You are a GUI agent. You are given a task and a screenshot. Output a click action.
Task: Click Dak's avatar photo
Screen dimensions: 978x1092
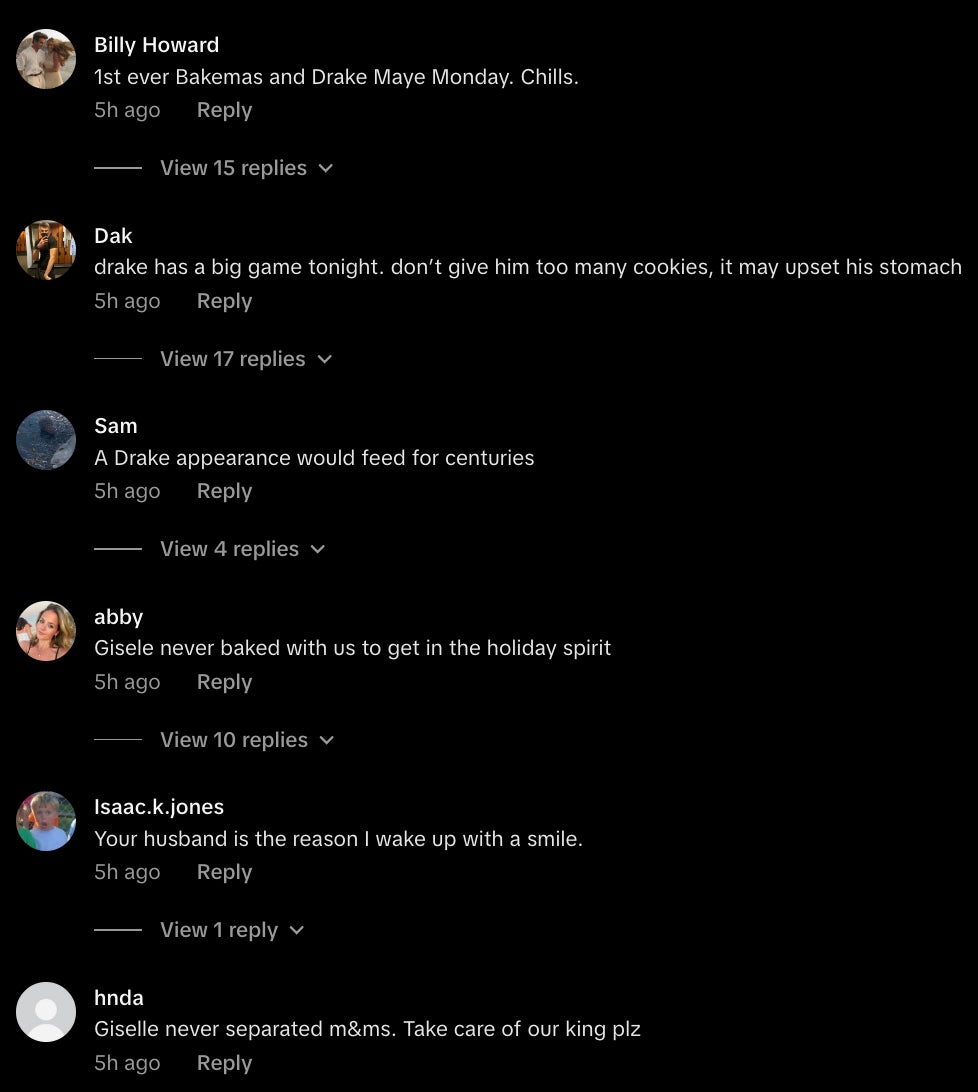(46, 250)
